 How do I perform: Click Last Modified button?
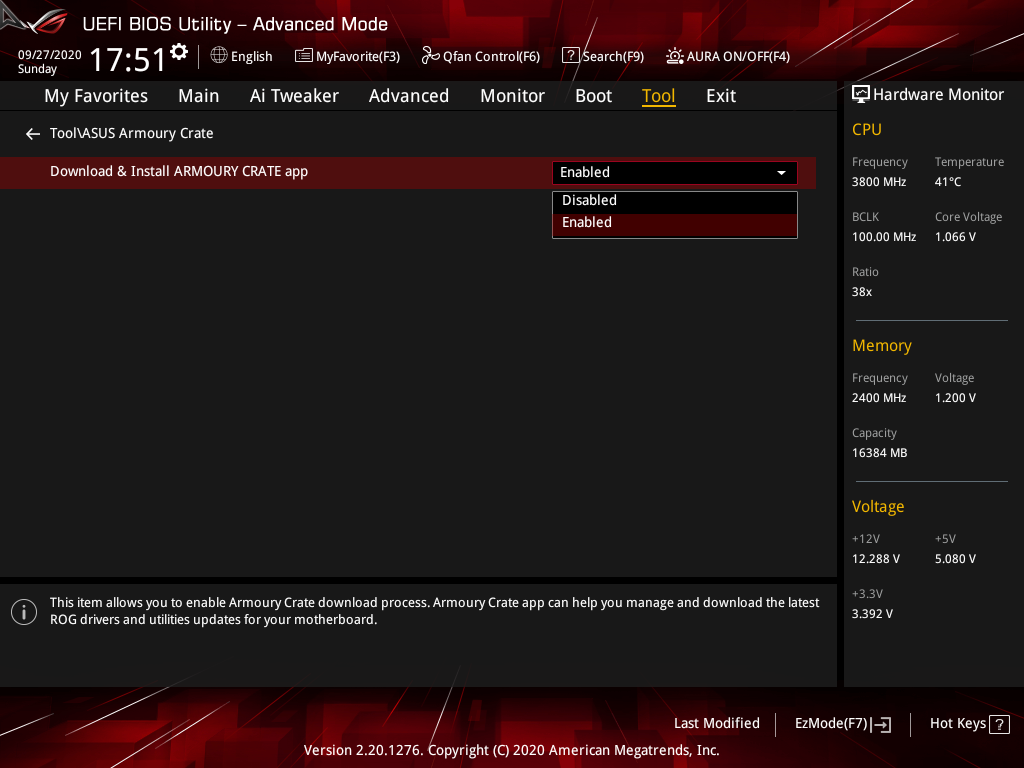[716, 724]
